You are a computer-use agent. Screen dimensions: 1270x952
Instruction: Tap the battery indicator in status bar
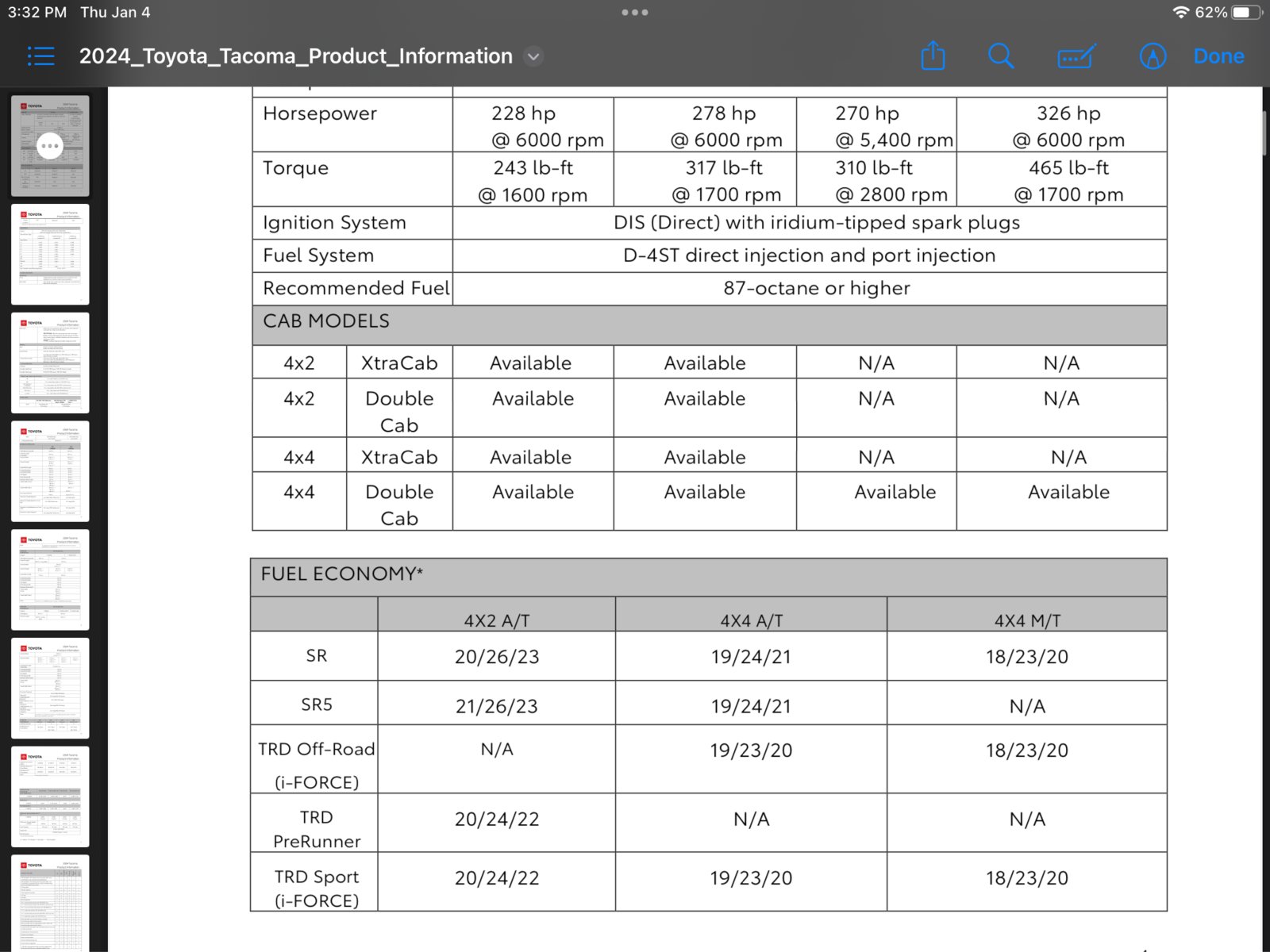[x=1246, y=13]
